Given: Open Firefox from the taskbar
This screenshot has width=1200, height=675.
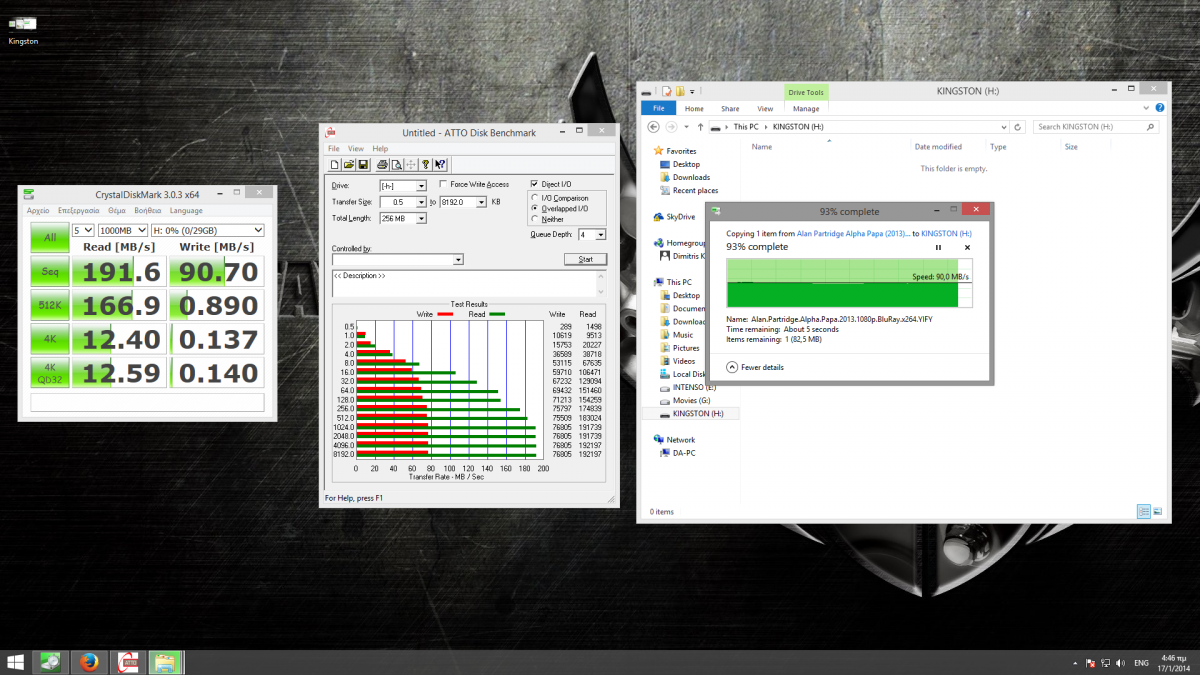Looking at the screenshot, I should [89, 662].
